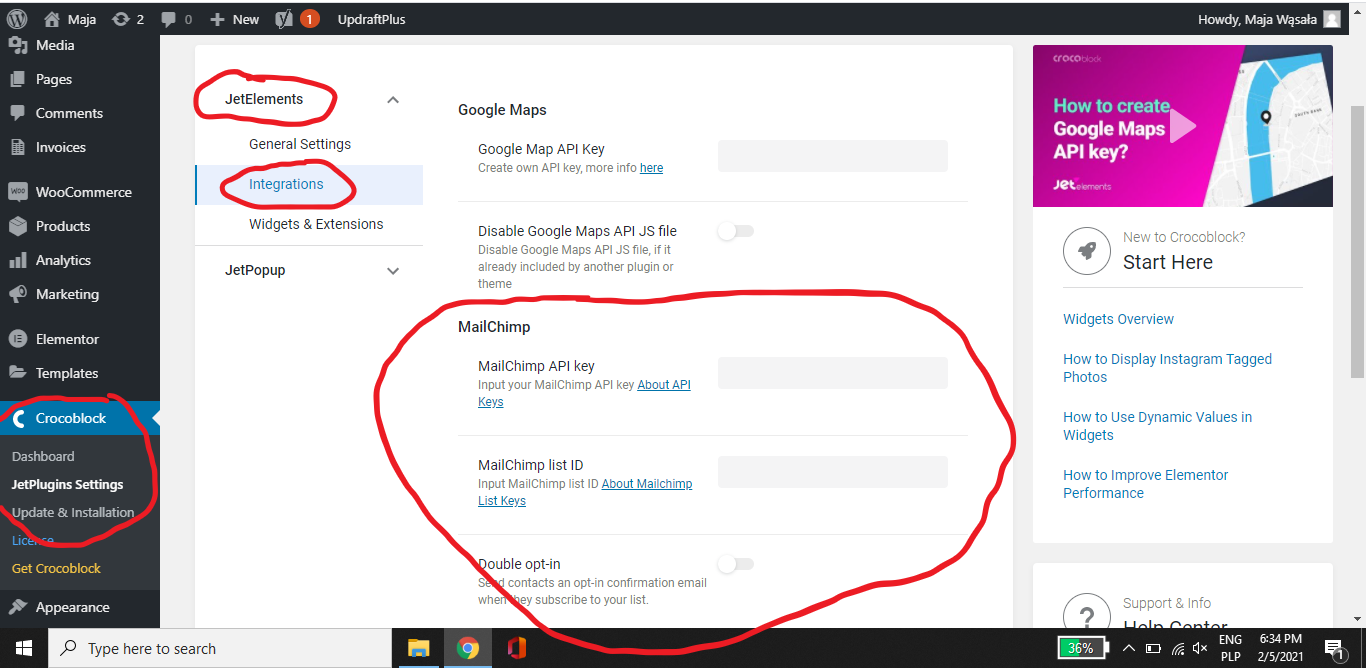Open Update & Installation submenu
1366x668 pixels.
point(73,512)
